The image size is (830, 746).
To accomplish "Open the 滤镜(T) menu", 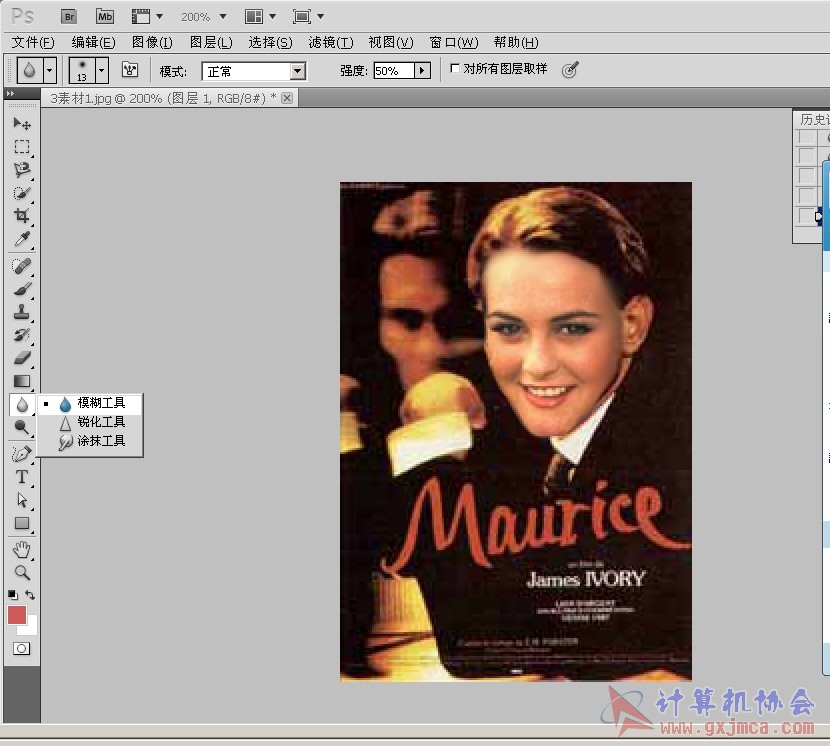I will point(330,42).
